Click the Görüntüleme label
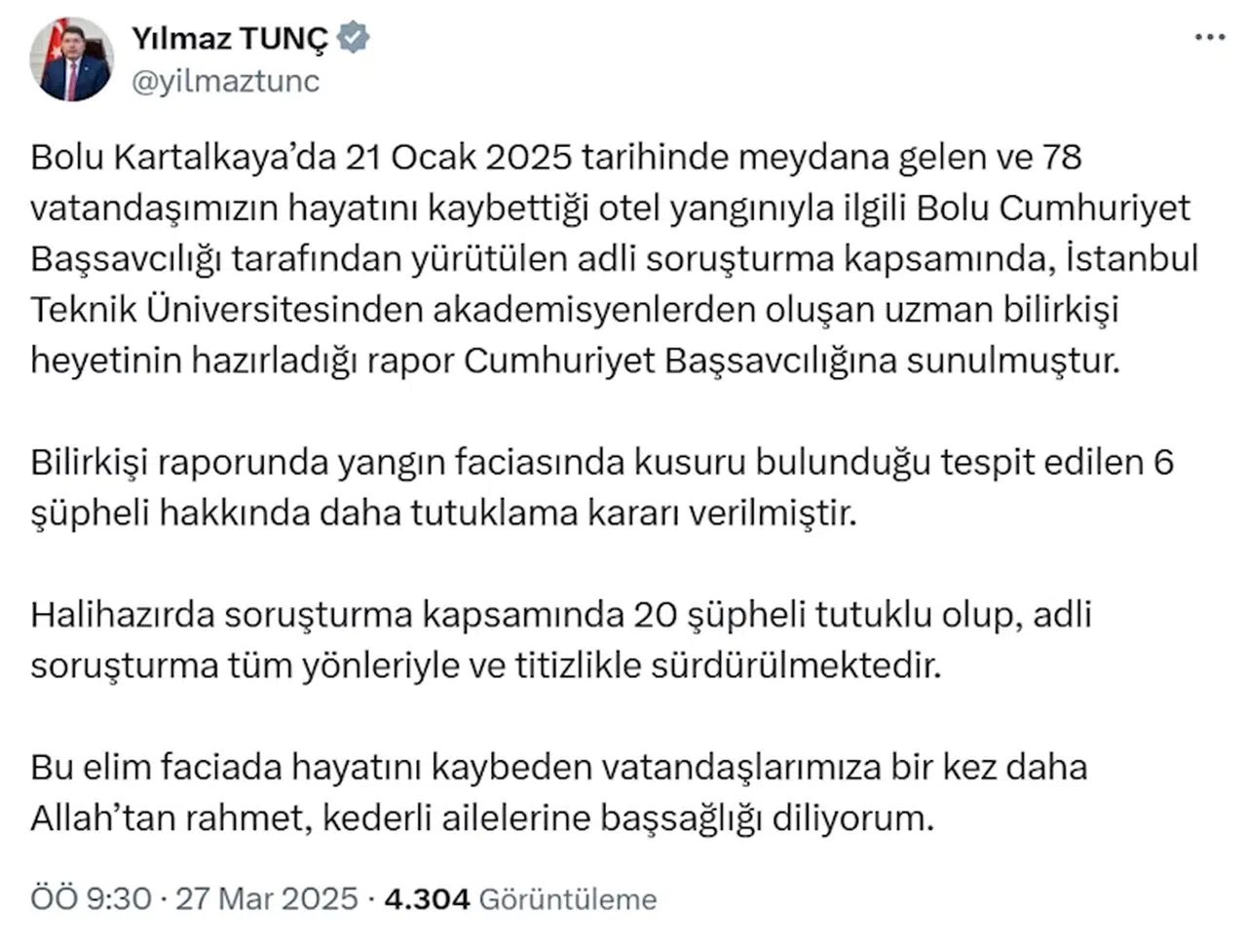This screenshot has height=952, width=1247. 568,898
